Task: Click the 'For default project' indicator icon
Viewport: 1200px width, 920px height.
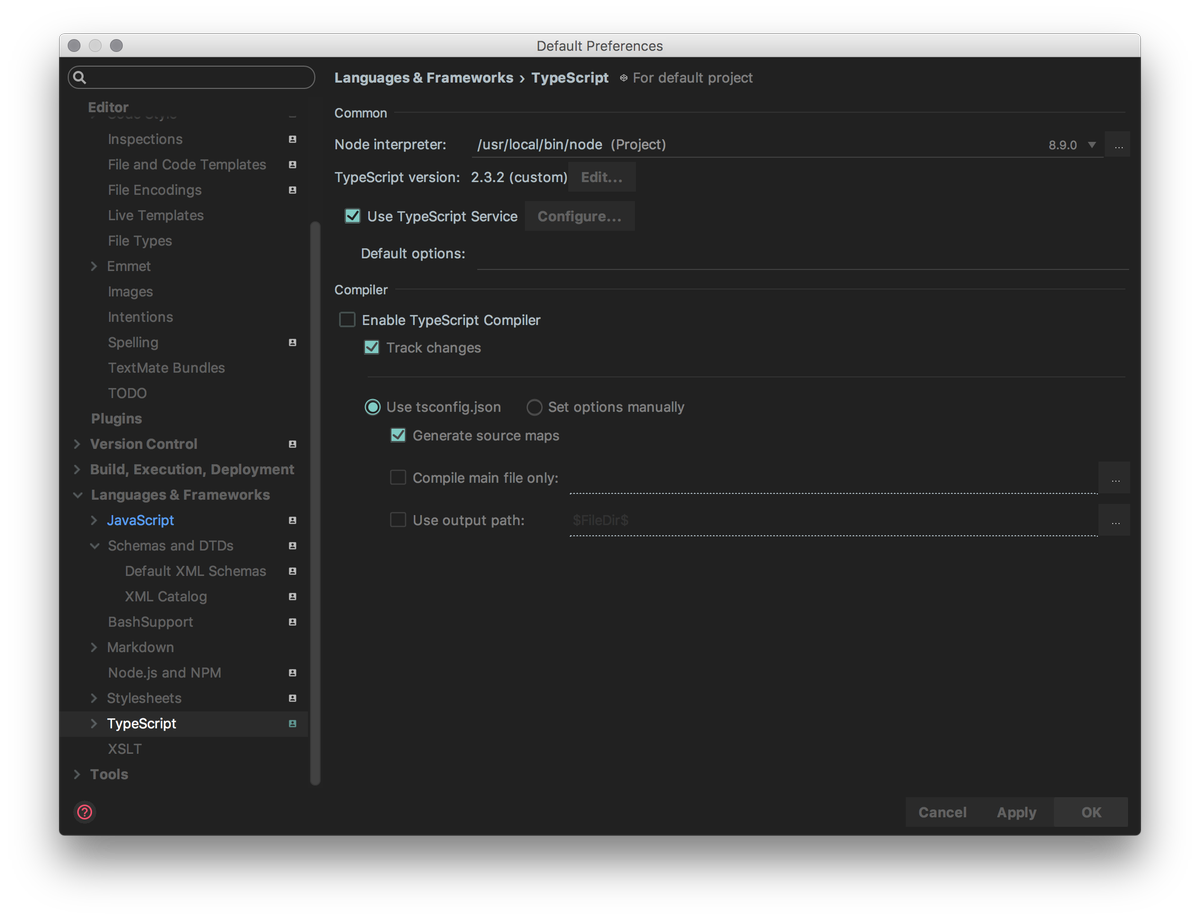Action: click(623, 78)
